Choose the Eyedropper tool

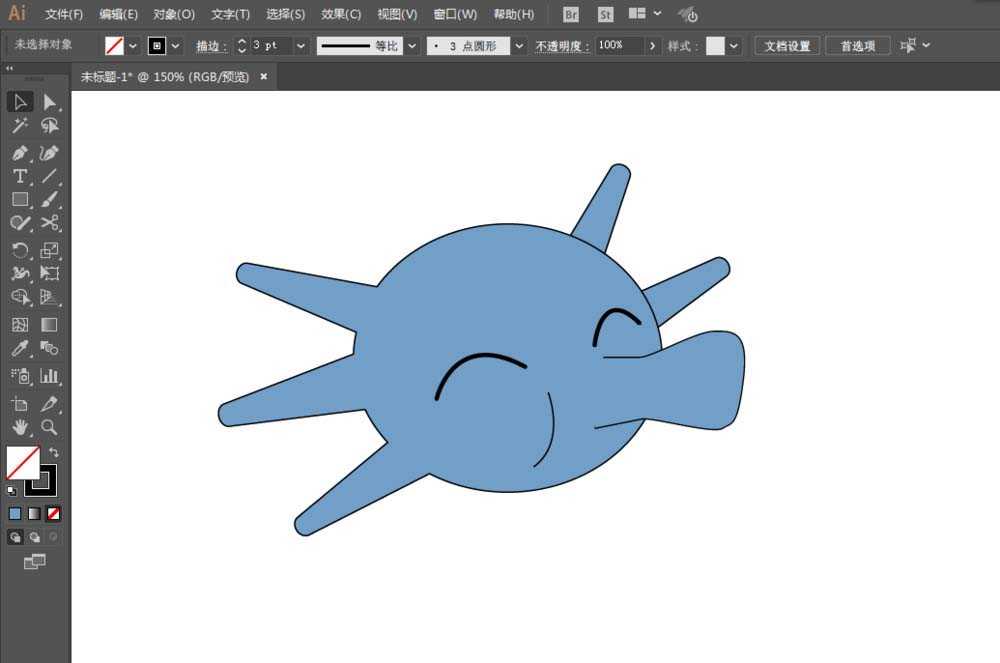[19, 349]
